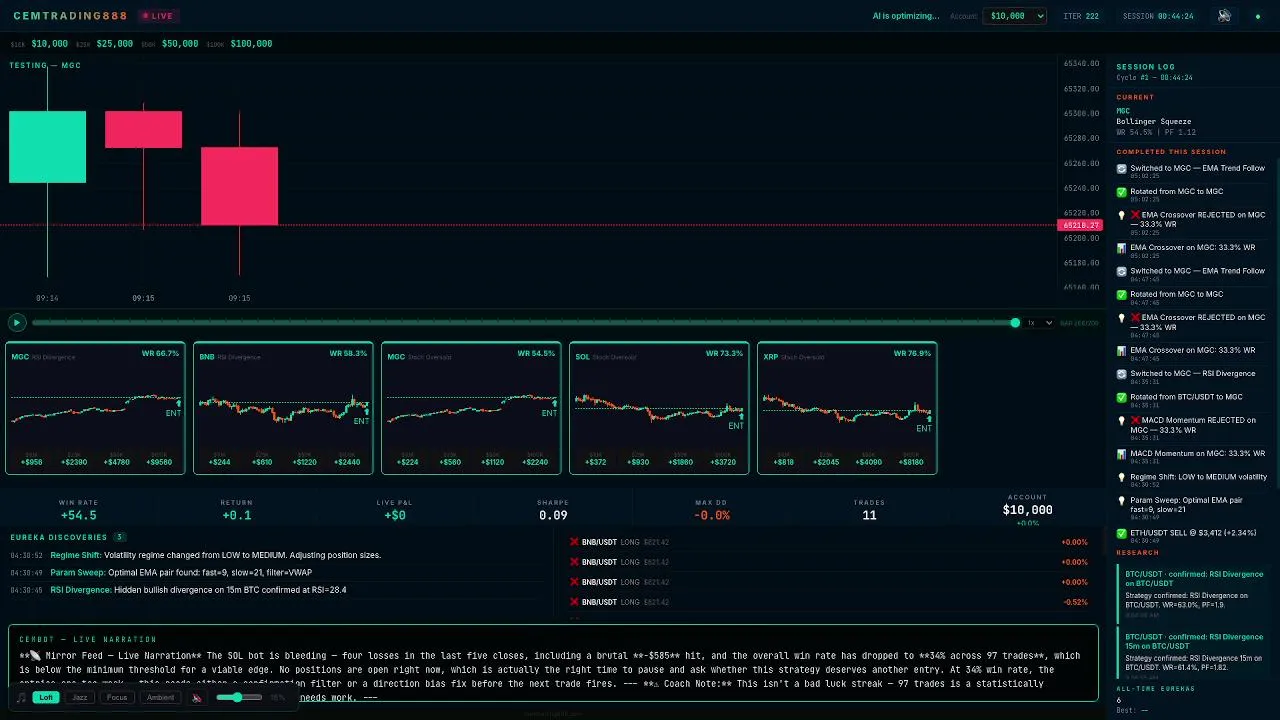The width and height of the screenshot is (1280, 720).
Task: Click the current price label 65210.27
Action: click(x=1080, y=225)
